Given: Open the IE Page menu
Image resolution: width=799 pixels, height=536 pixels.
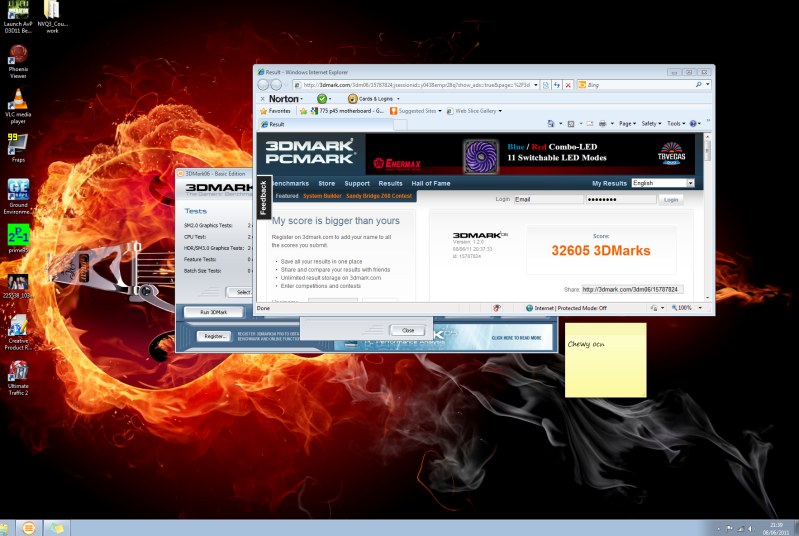Looking at the screenshot, I should coord(626,123).
